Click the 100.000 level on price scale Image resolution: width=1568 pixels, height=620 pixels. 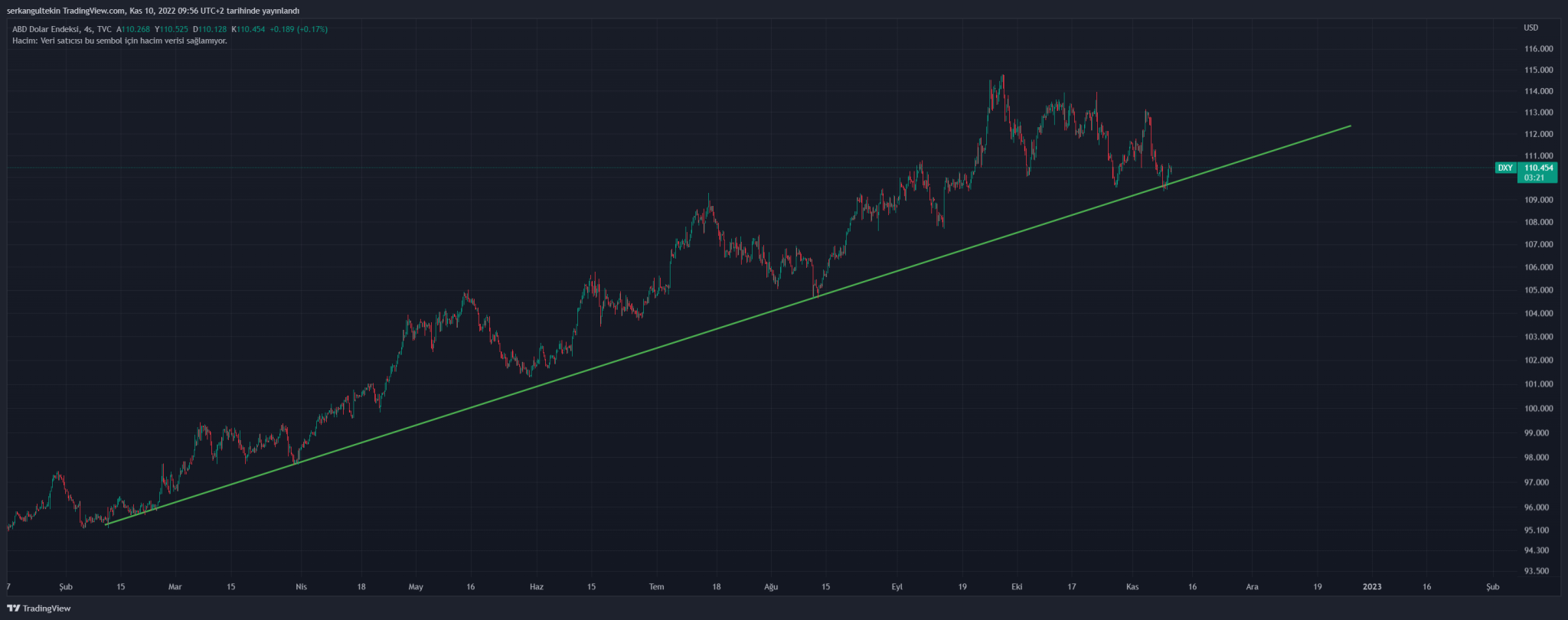[1538, 409]
